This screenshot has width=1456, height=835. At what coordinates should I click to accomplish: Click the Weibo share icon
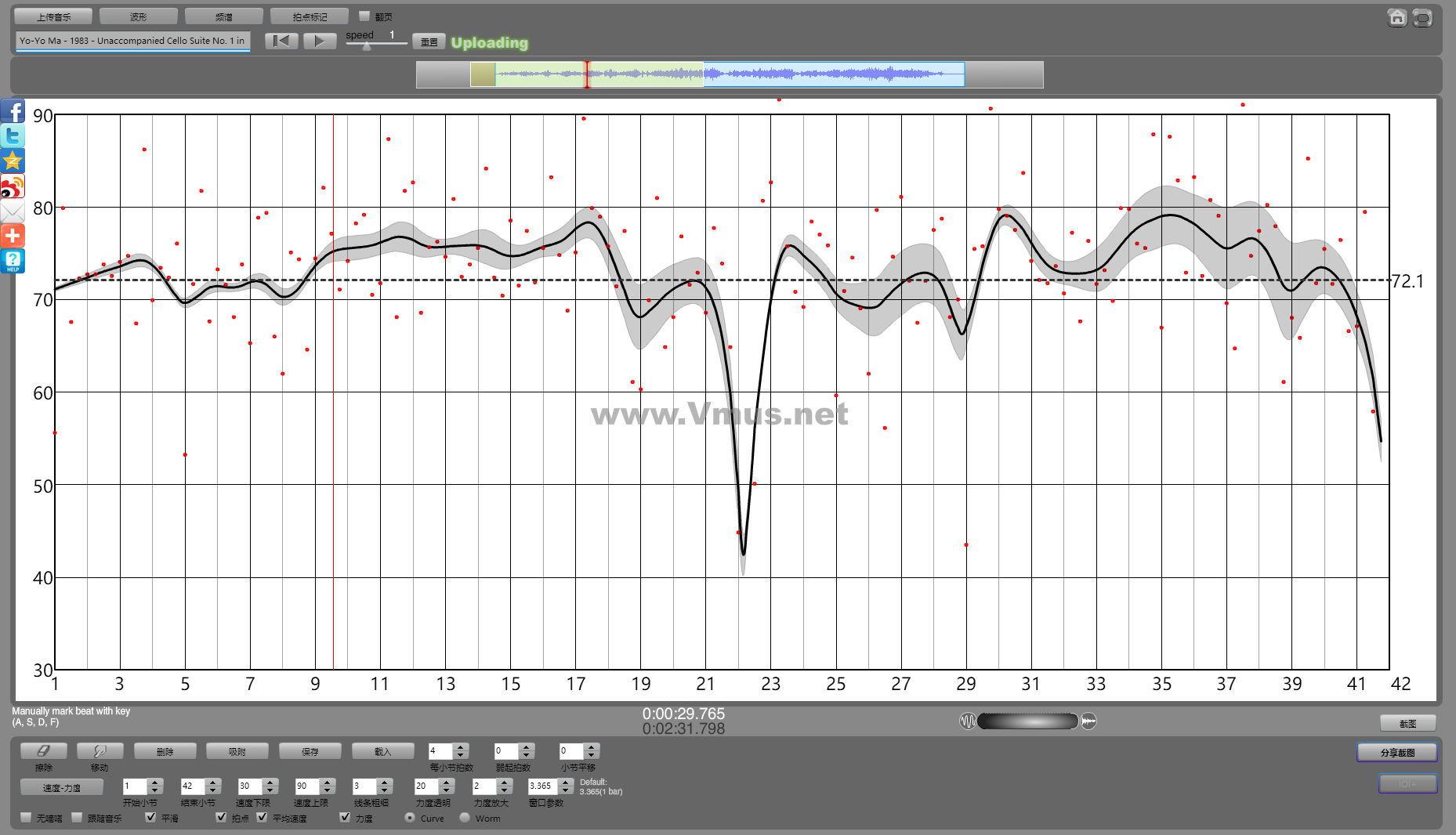[x=13, y=186]
